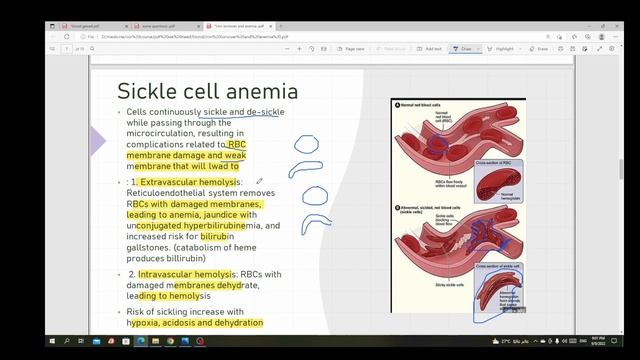
Task: Close the active anemia PDF tab
Action: 271,26
